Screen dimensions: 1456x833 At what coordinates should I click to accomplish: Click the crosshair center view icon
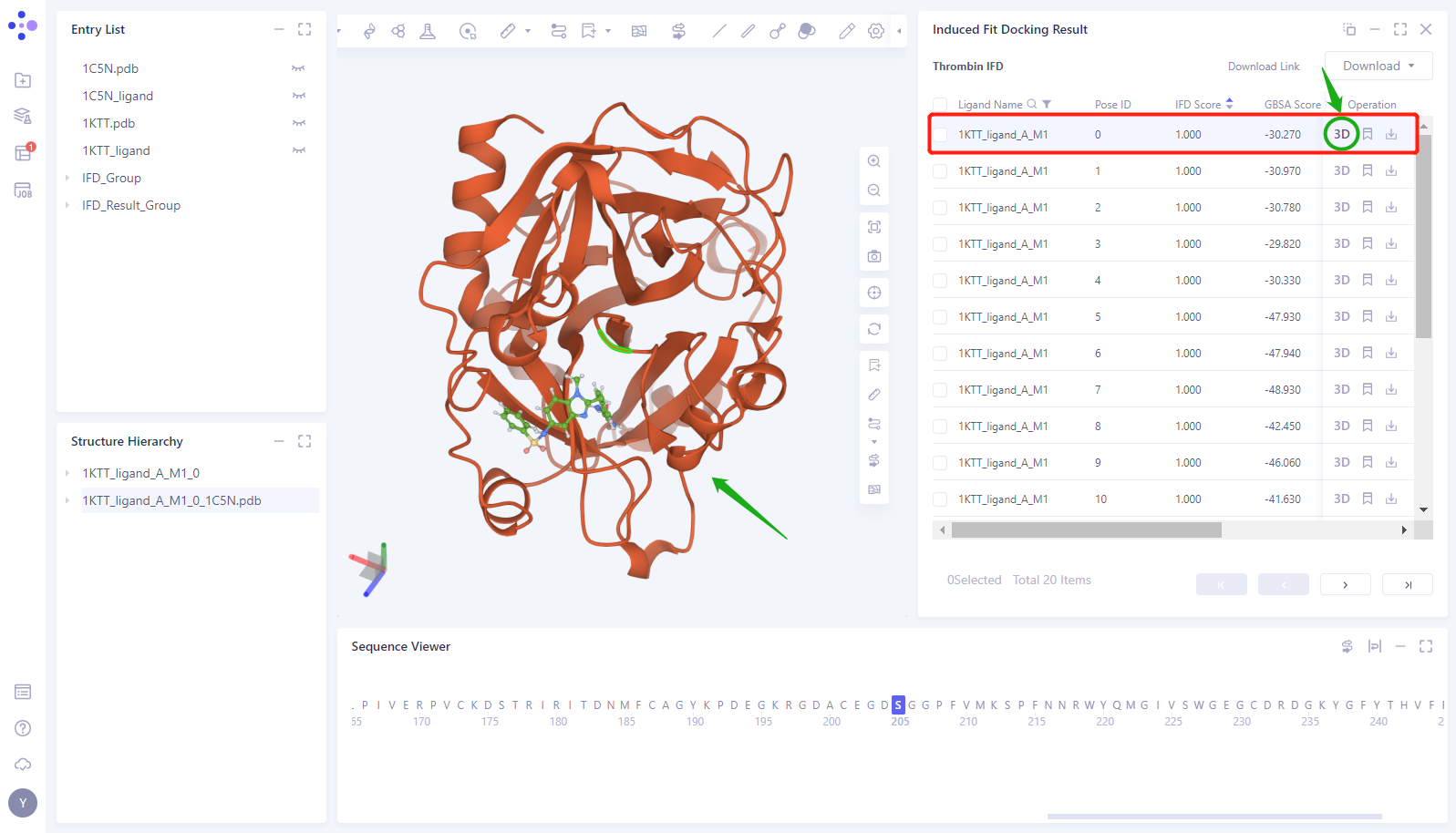pos(873,293)
